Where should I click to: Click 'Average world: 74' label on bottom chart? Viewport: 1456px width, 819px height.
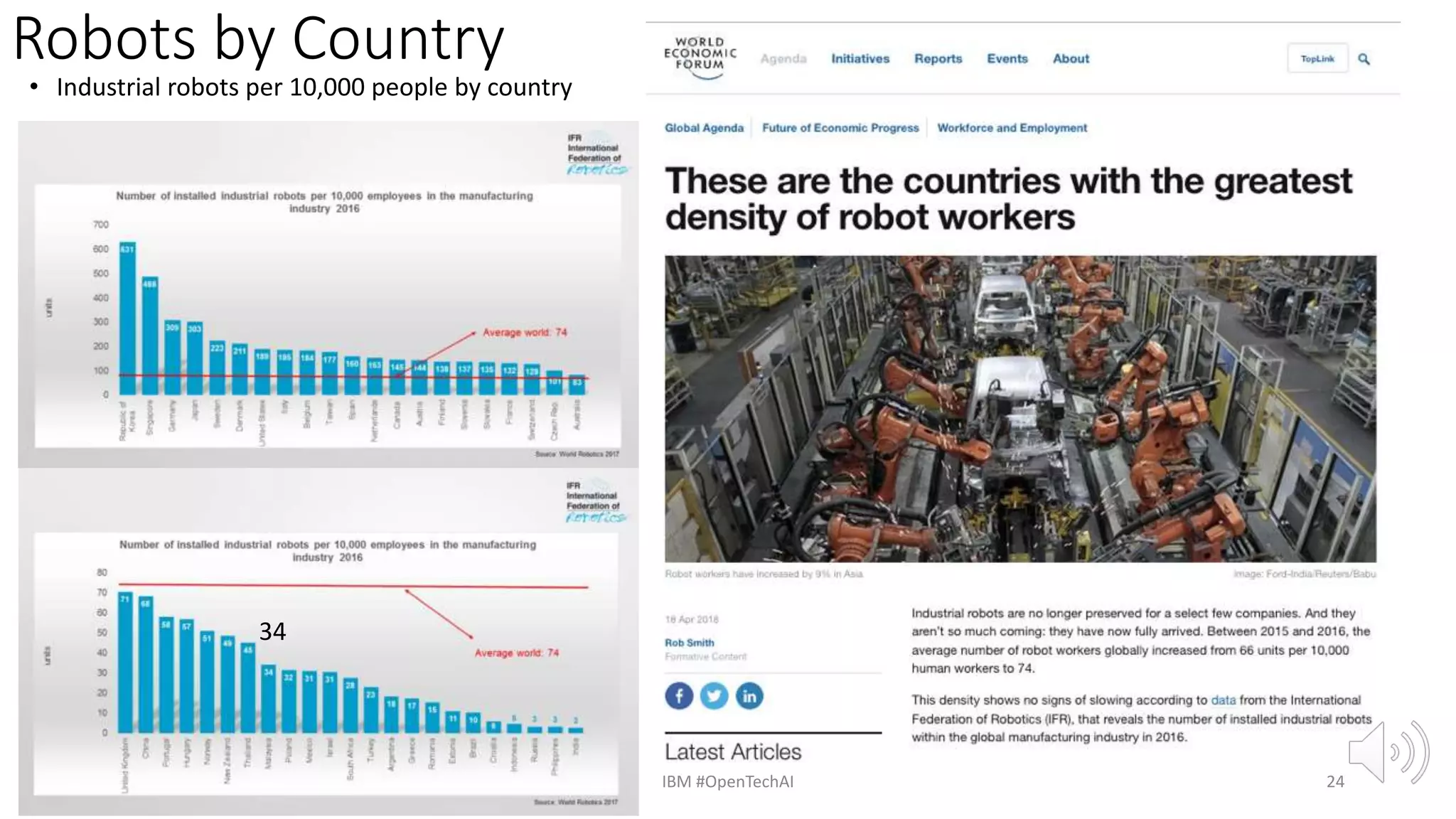(517, 653)
